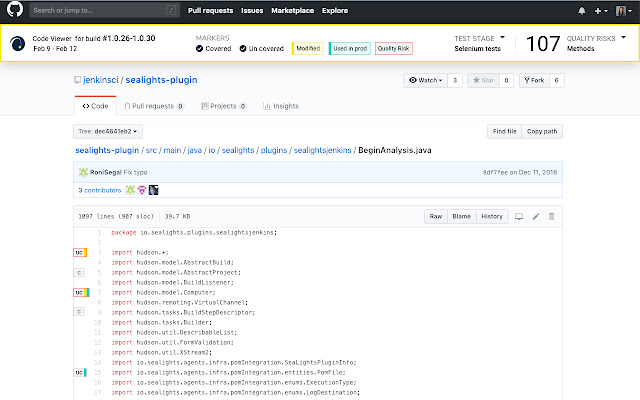
Task: Open Explore in top navigation
Action: tap(335, 11)
